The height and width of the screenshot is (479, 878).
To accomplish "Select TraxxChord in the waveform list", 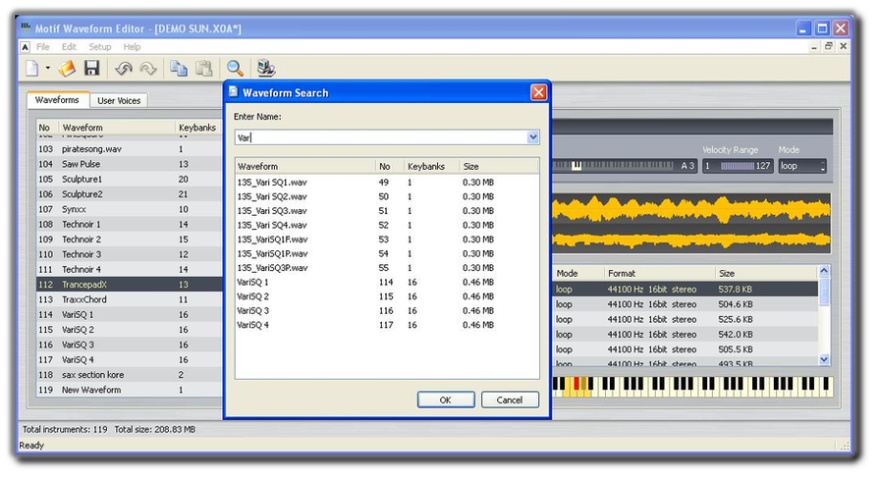I will (129, 300).
